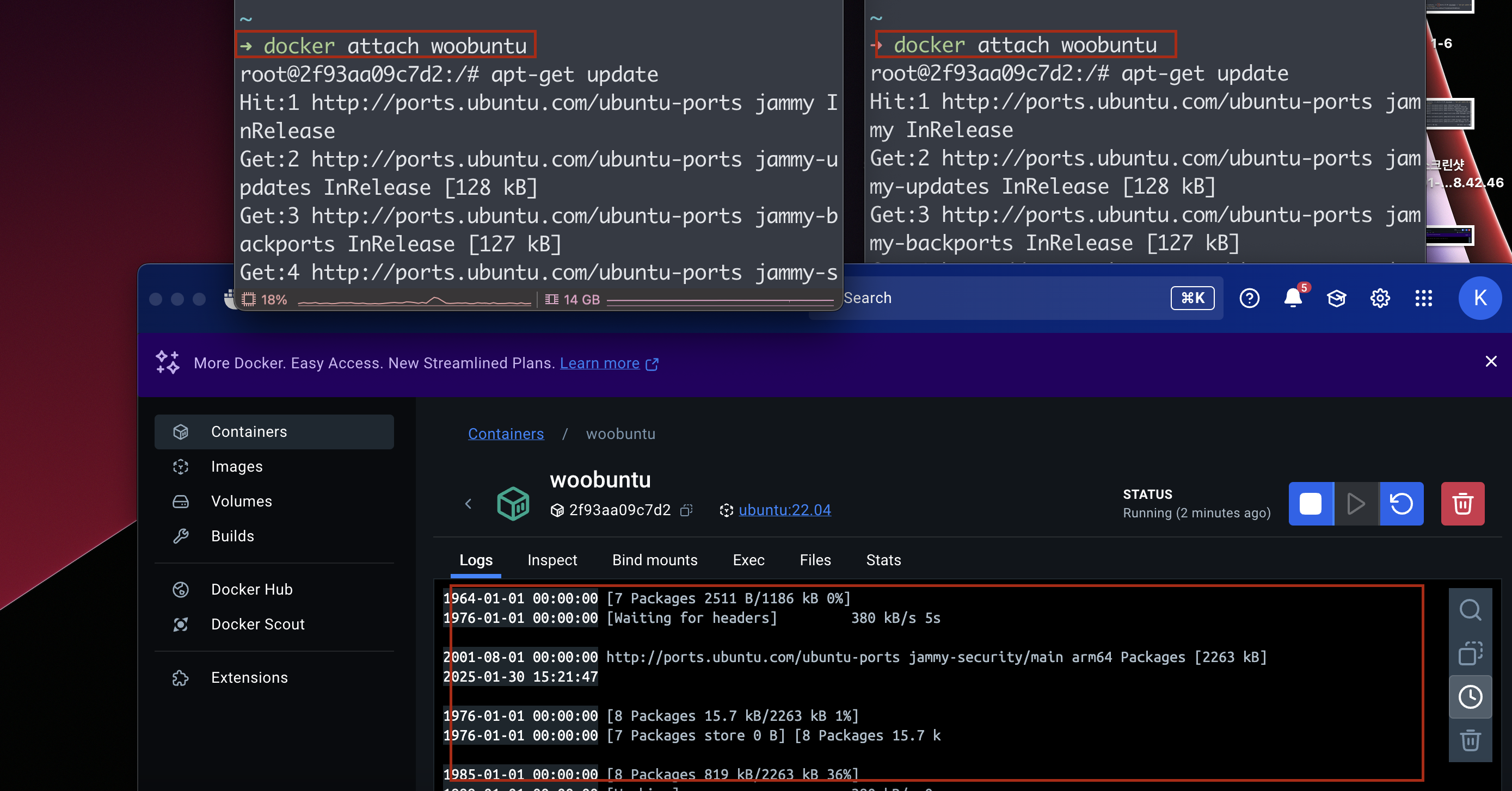The image size is (1512, 791).
Task: Switch to the Files tab
Action: point(815,560)
